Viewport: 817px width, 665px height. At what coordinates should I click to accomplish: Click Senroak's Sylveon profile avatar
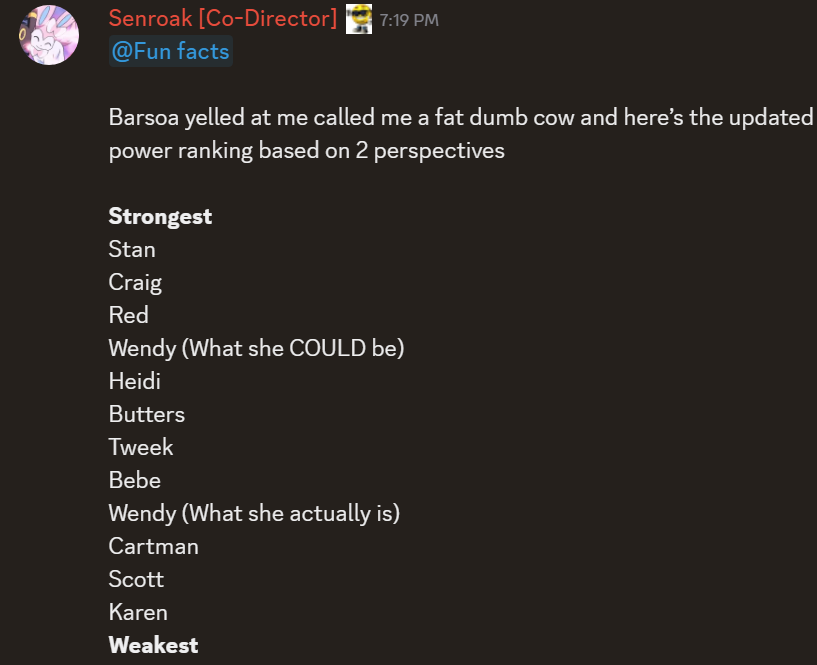48,35
